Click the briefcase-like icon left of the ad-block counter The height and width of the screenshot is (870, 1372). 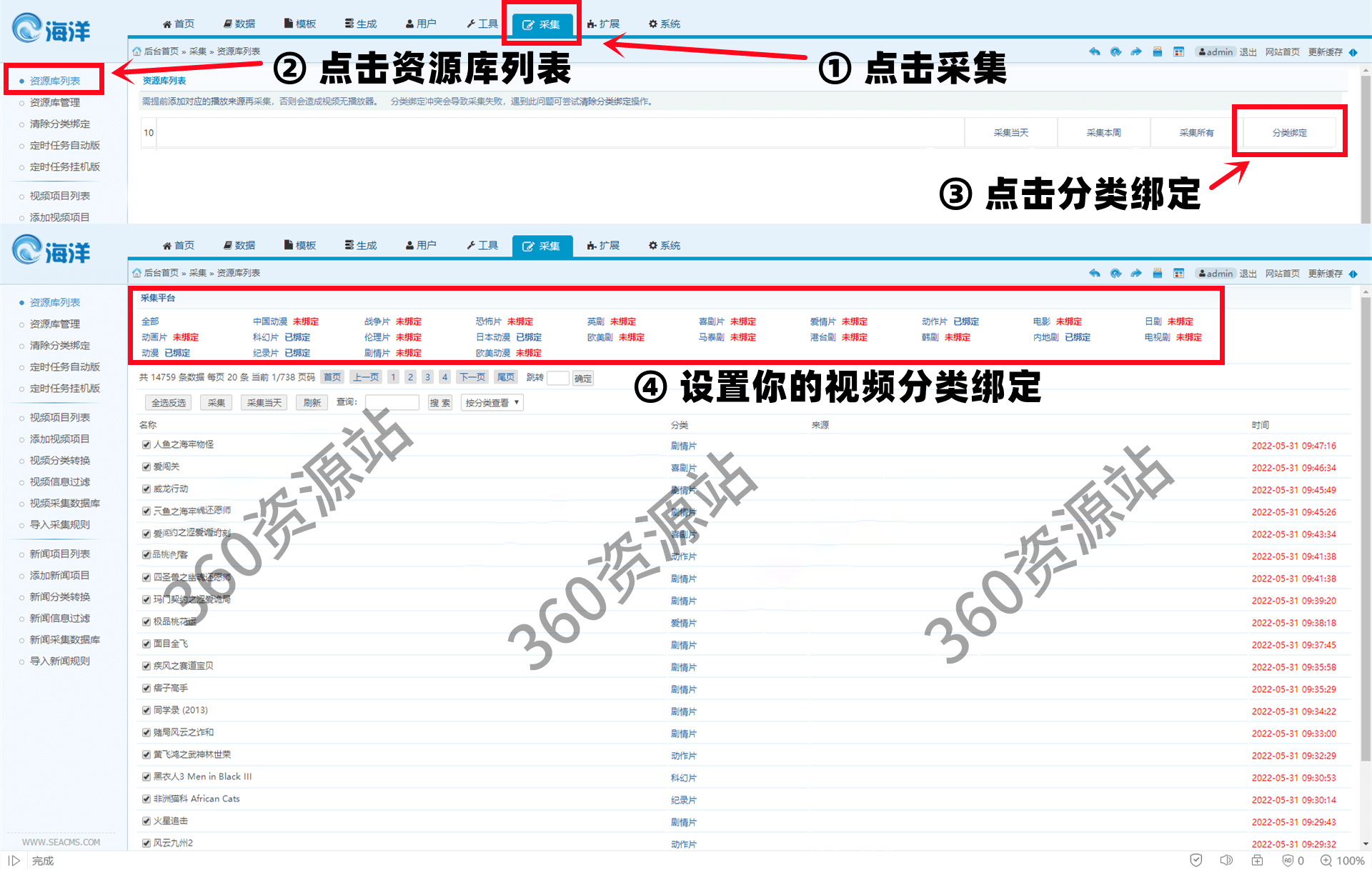(1257, 860)
